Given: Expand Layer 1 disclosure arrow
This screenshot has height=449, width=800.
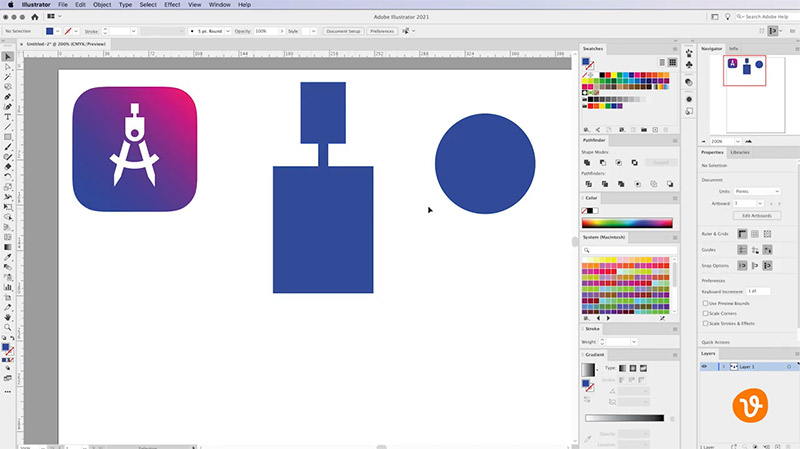Looking at the screenshot, I should click(723, 367).
